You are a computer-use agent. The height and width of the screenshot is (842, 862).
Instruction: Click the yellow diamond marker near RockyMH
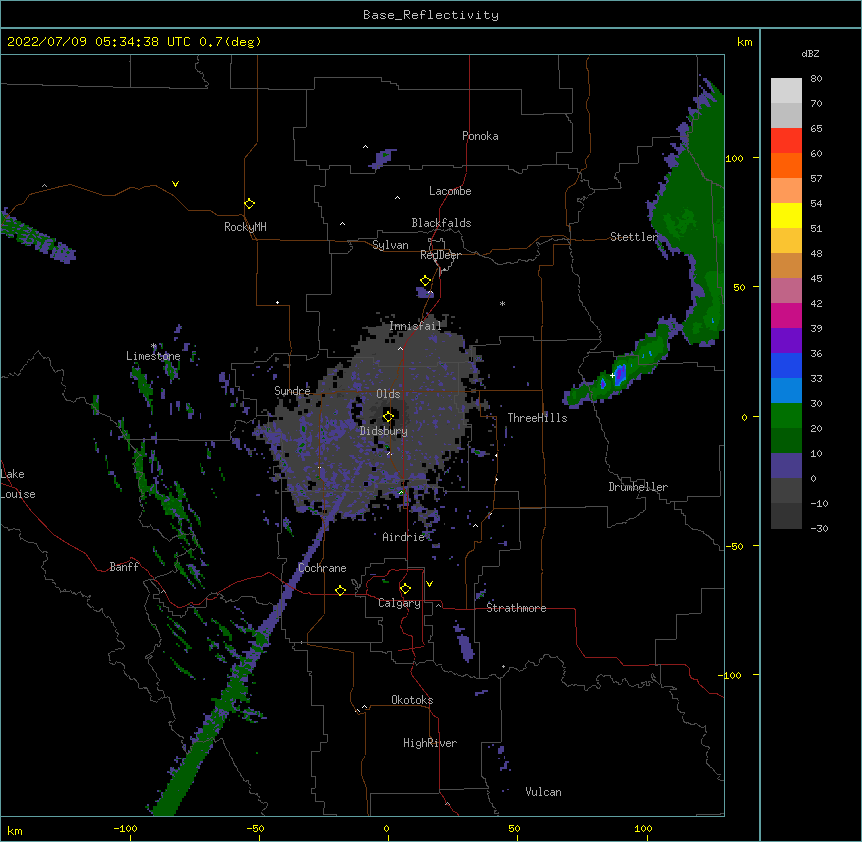point(249,204)
